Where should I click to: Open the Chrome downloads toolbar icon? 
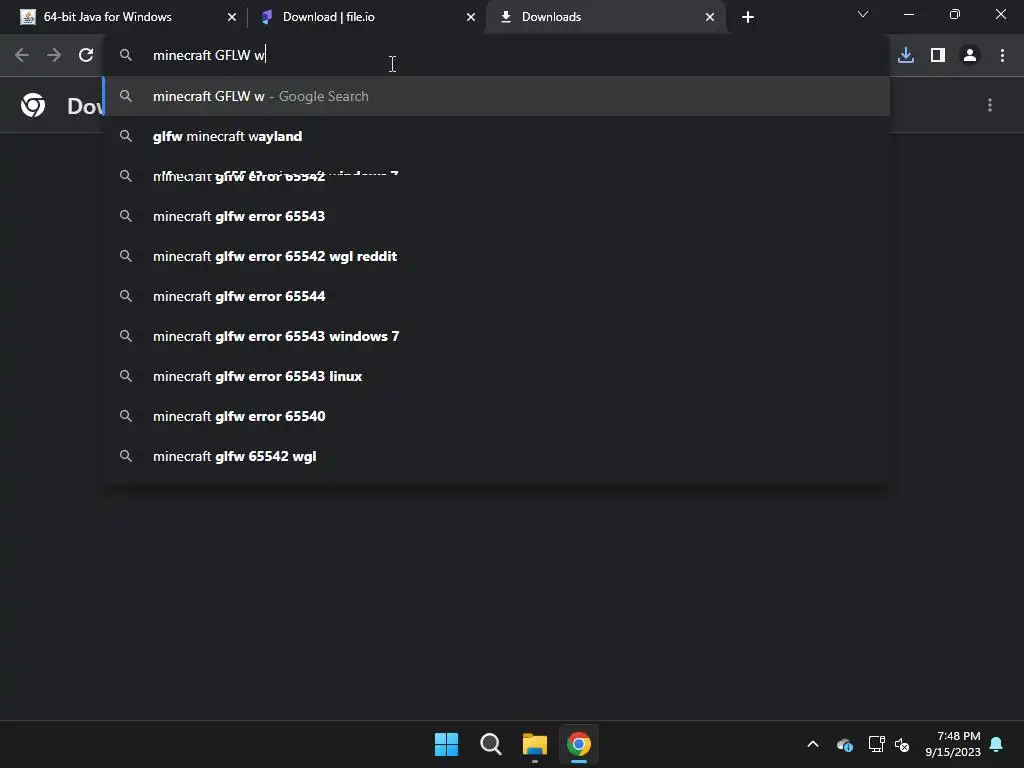pos(906,55)
